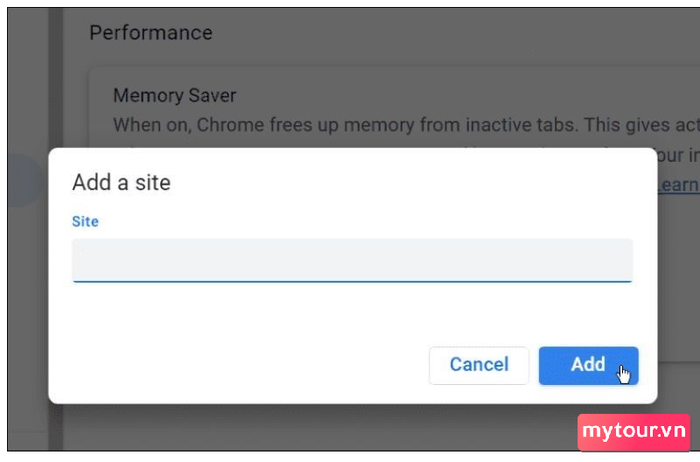Cancel the Add a site dialog

pyautogui.click(x=479, y=366)
